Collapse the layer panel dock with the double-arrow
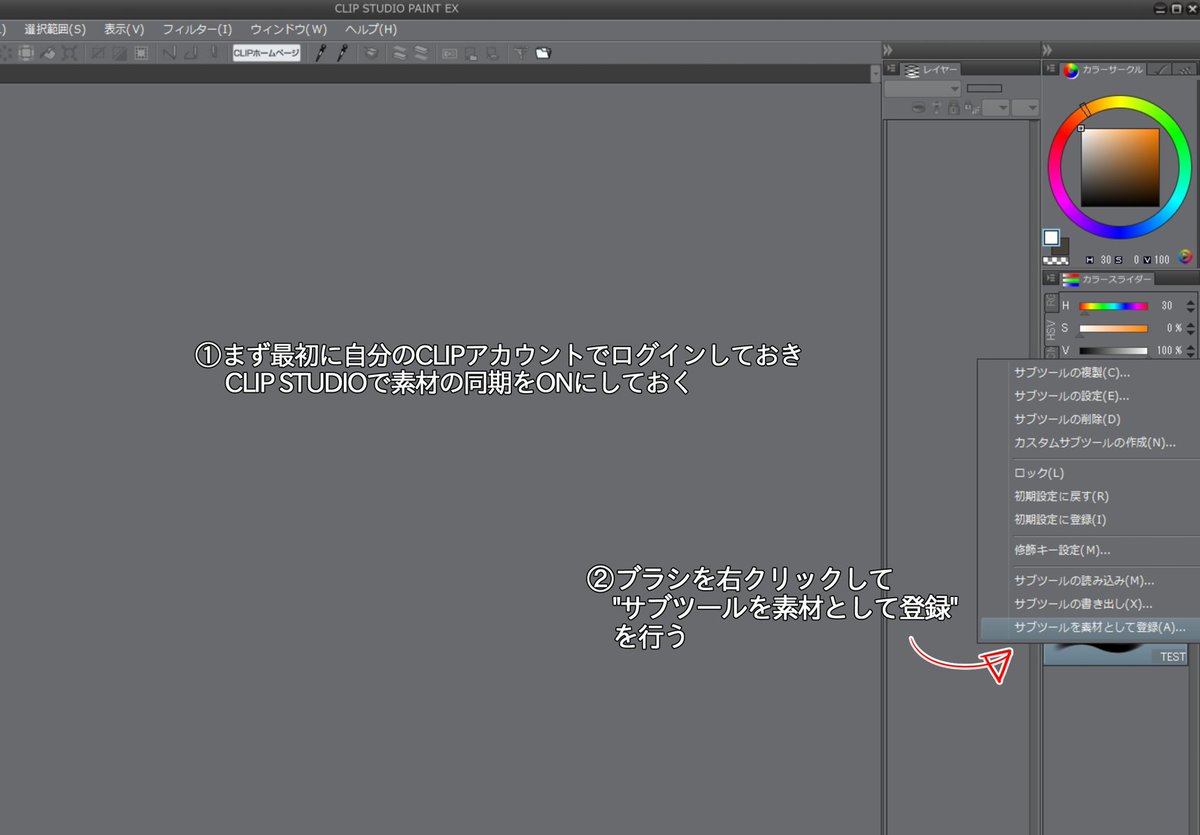 pyautogui.click(x=888, y=51)
